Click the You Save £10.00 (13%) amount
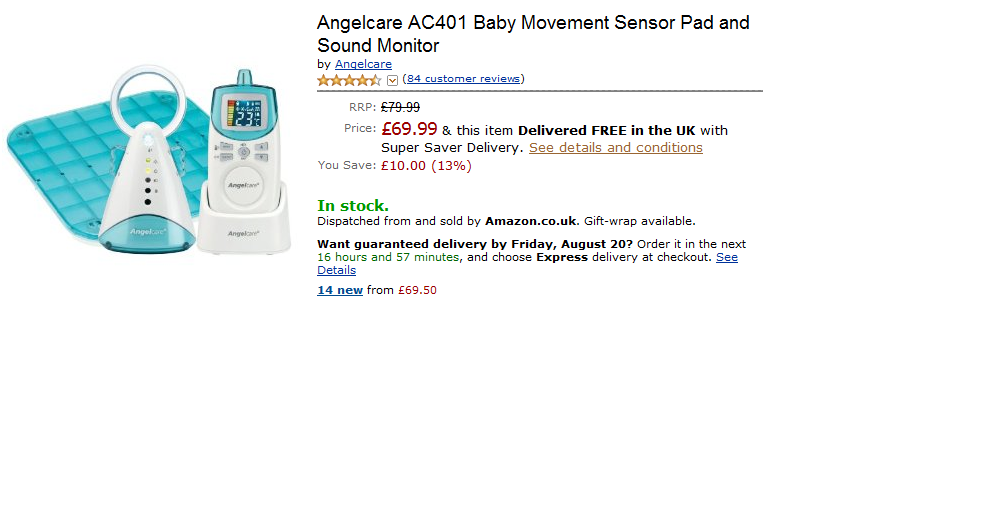This screenshot has width=1005, height=513. pos(426,166)
